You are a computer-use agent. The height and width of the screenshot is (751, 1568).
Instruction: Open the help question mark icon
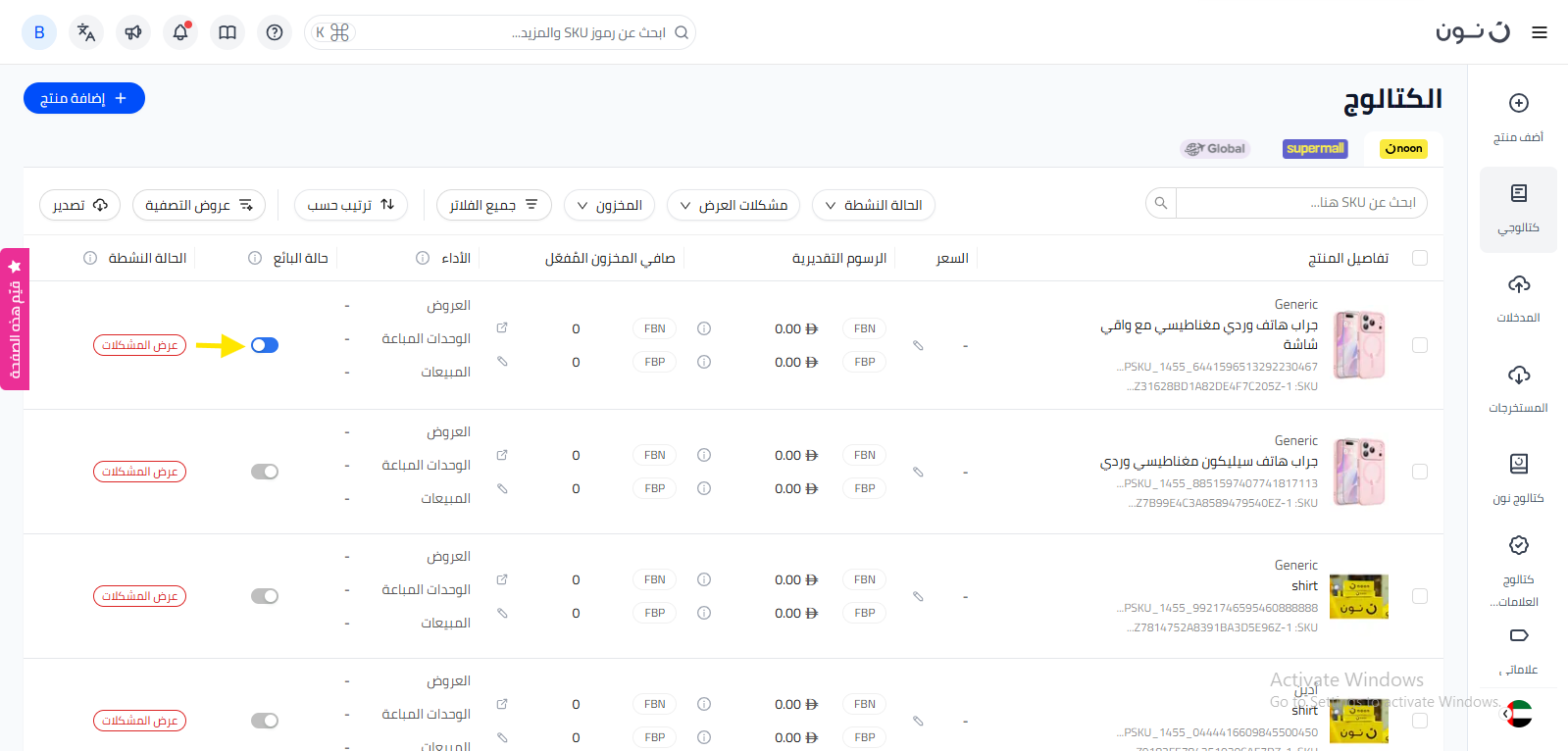pyautogui.click(x=275, y=32)
